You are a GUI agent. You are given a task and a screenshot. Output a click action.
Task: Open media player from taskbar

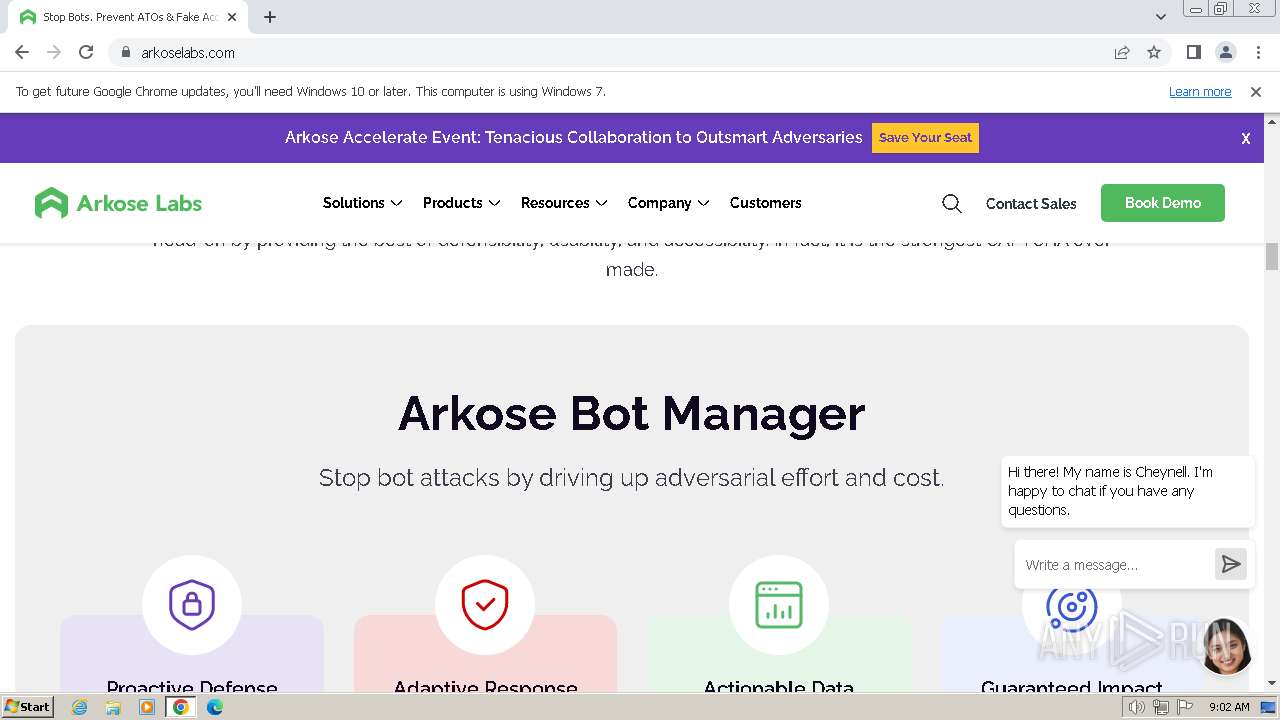click(x=147, y=707)
